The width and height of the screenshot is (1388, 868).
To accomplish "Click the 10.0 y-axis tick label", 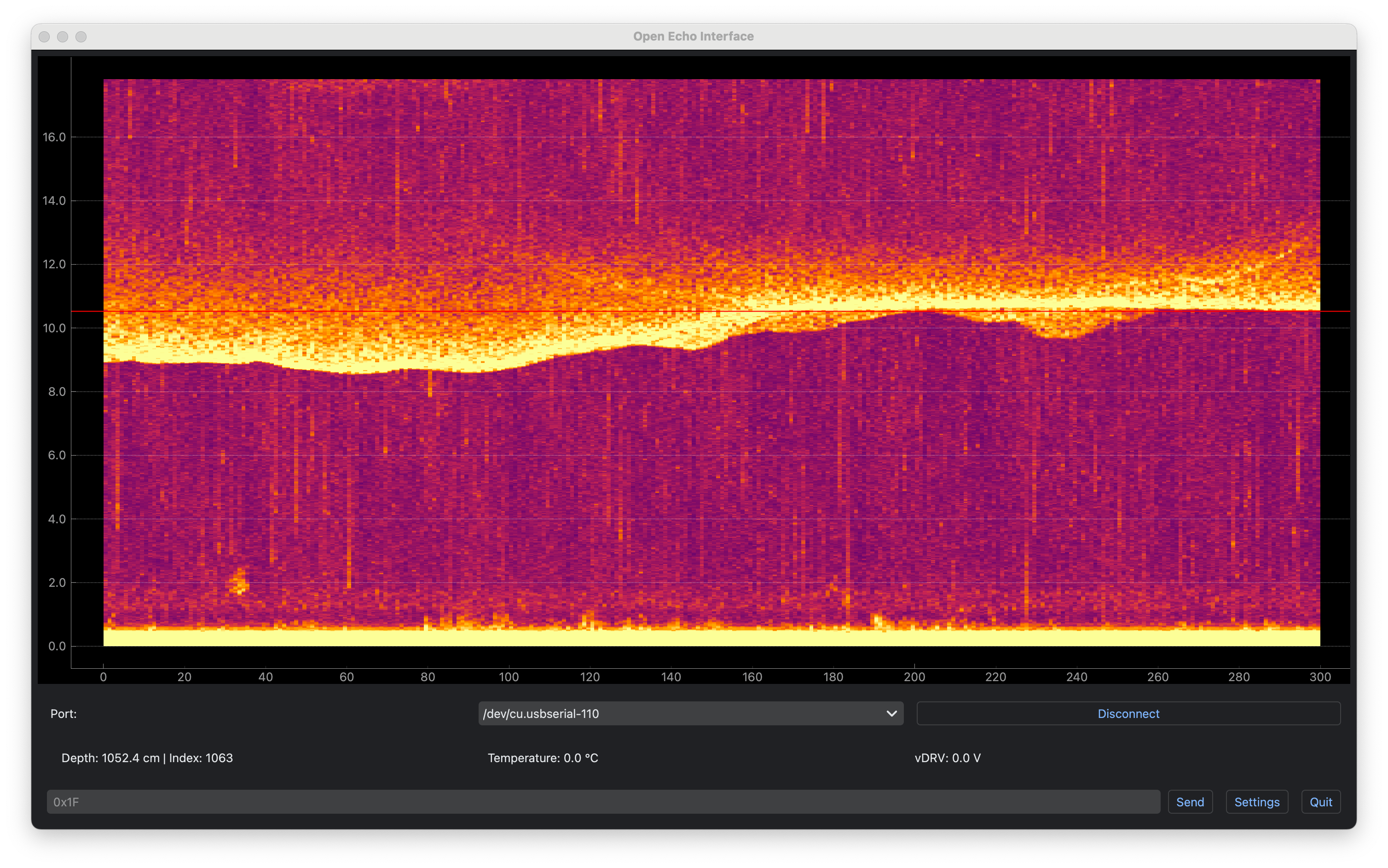I will coord(54,328).
